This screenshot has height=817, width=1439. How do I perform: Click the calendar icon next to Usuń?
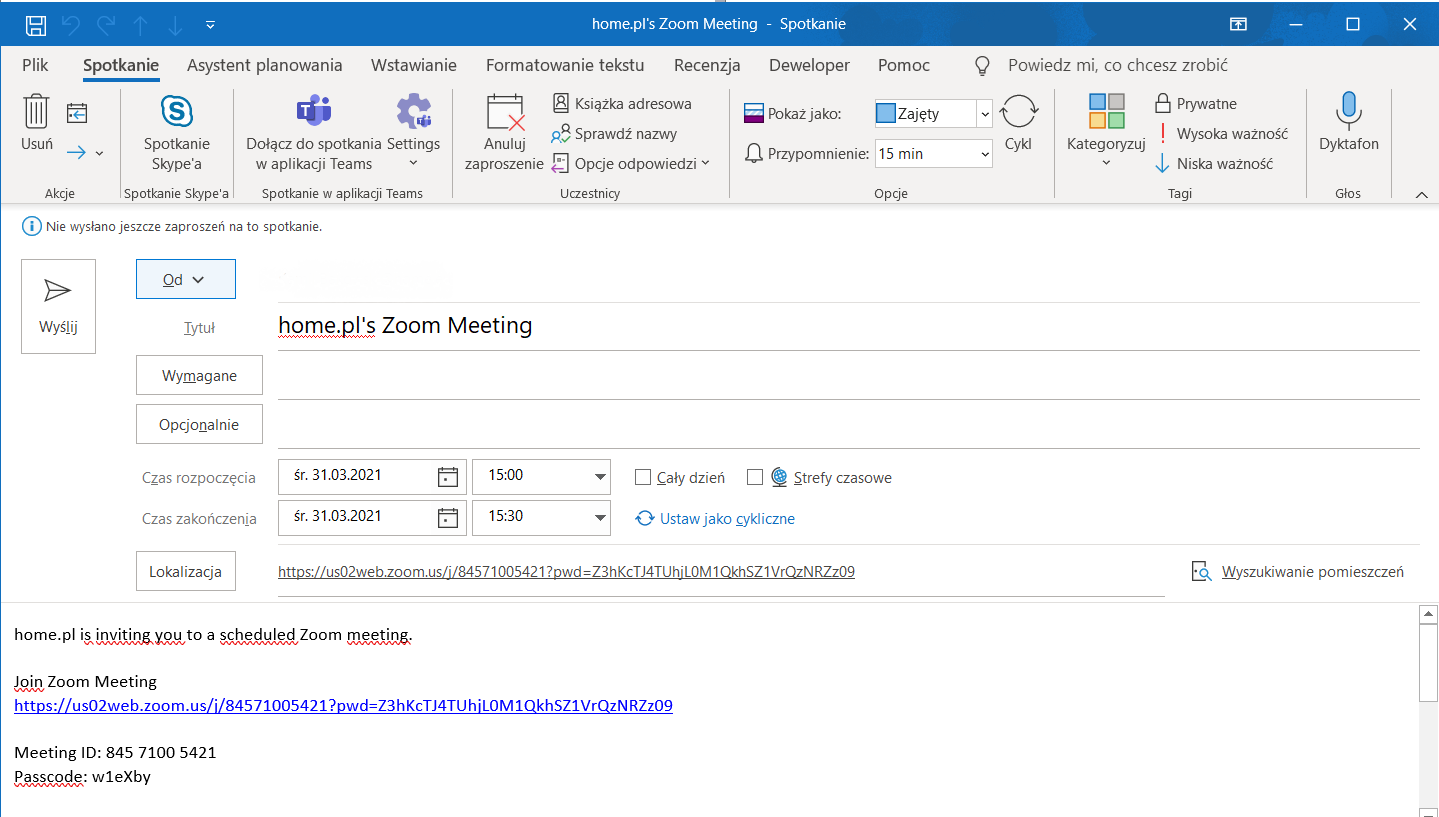click(x=77, y=113)
